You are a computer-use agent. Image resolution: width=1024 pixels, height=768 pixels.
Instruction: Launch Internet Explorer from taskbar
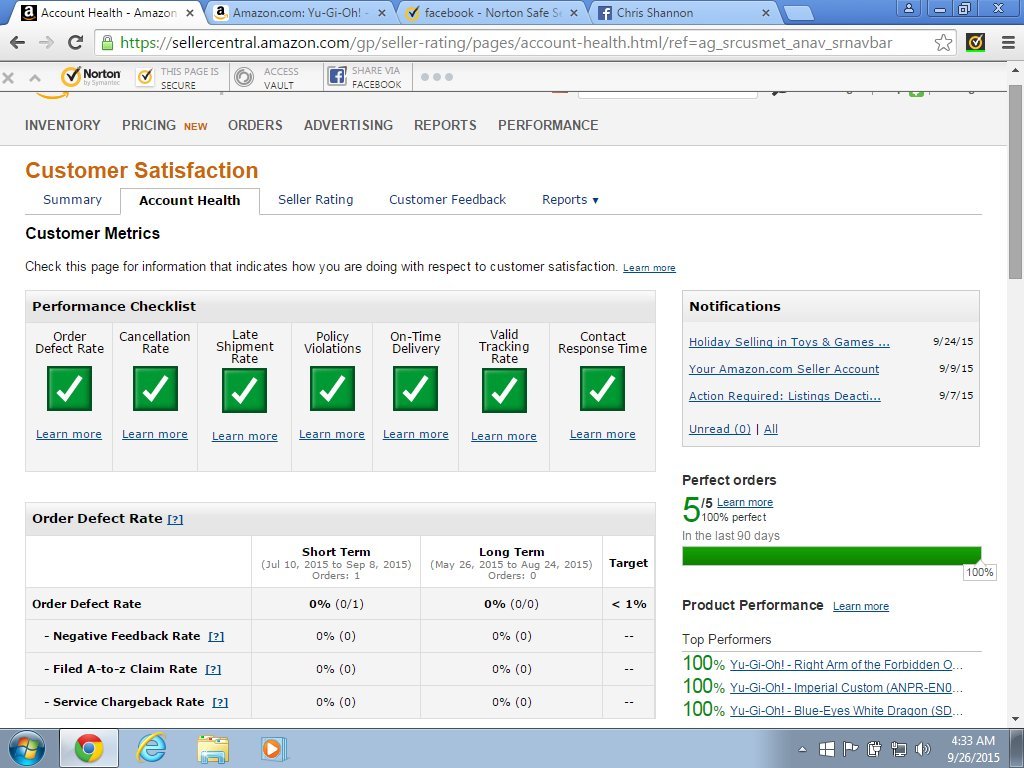pos(151,748)
